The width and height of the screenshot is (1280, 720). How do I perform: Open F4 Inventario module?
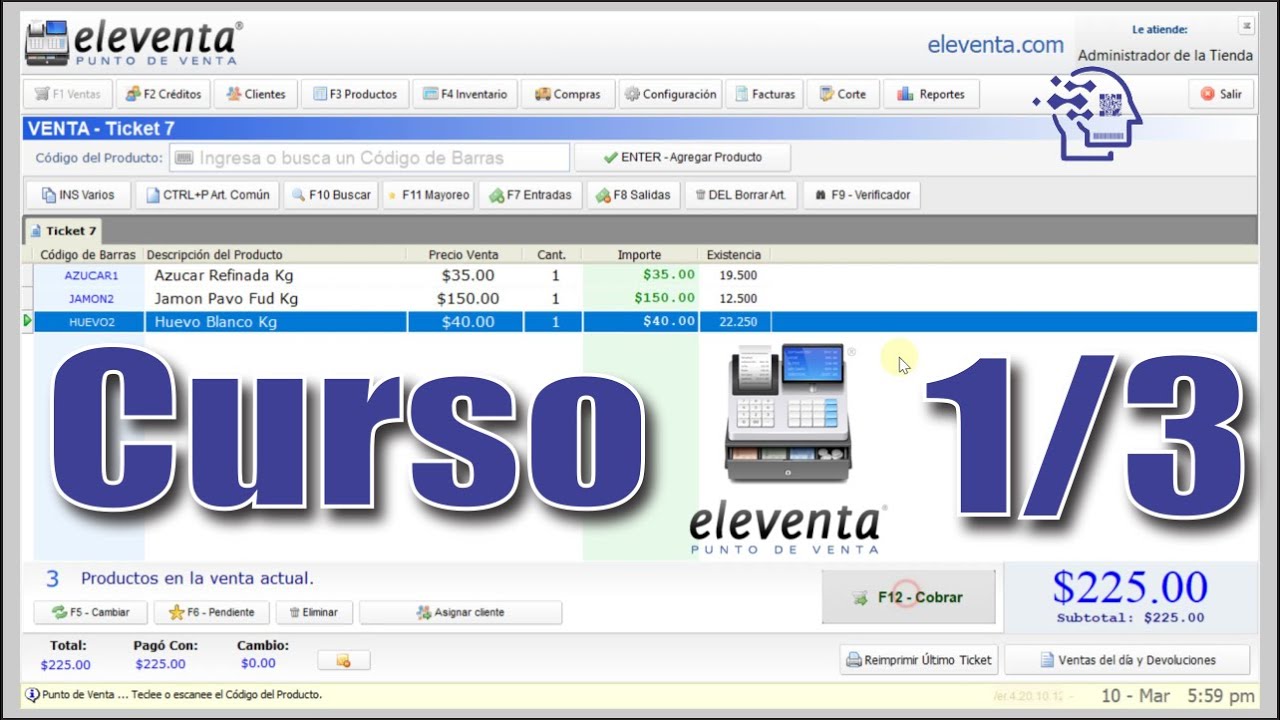[465, 94]
